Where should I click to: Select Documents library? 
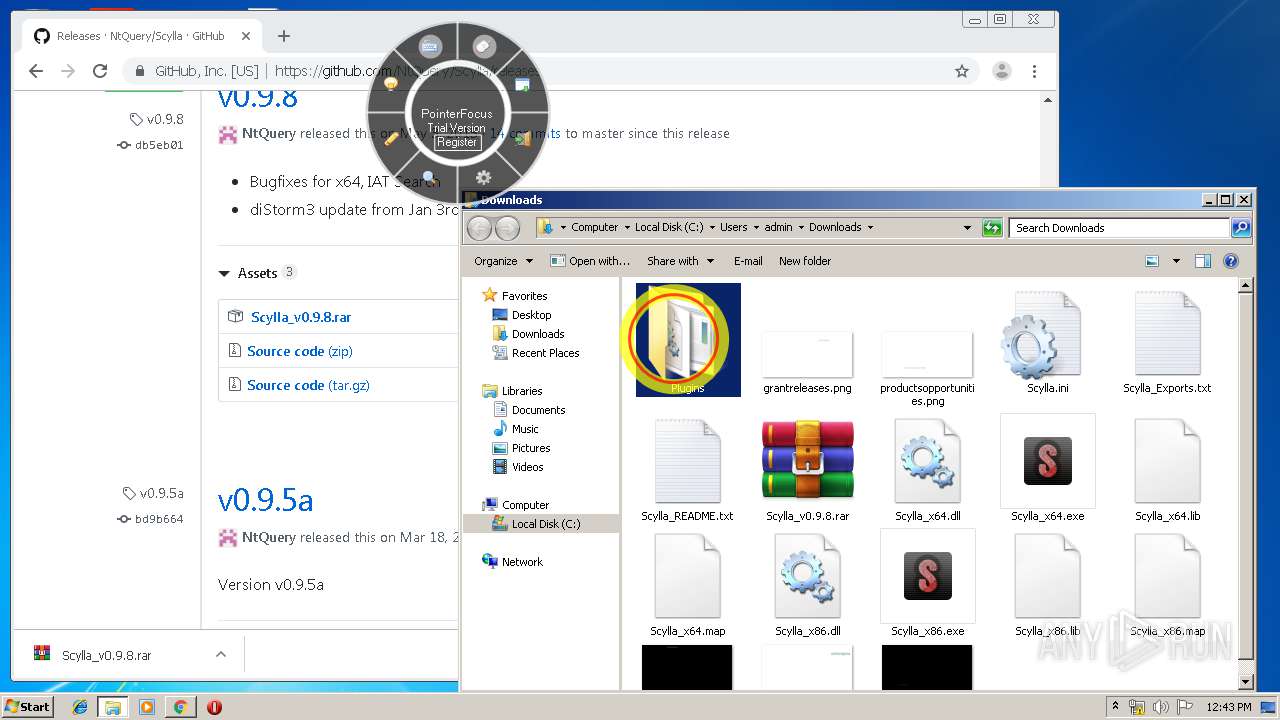click(x=538, y=410)
